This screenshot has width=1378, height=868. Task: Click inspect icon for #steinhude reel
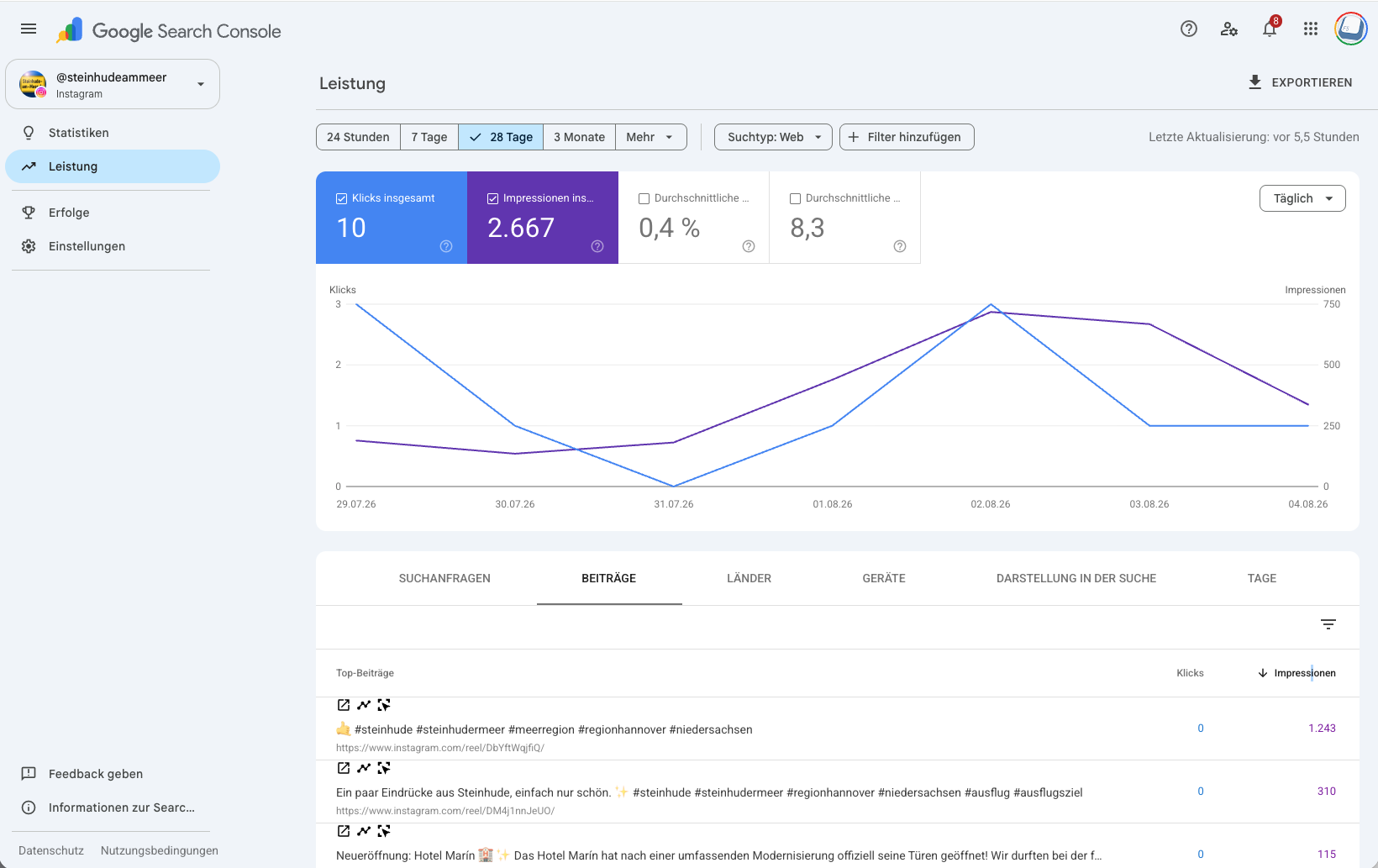[384, 705]
